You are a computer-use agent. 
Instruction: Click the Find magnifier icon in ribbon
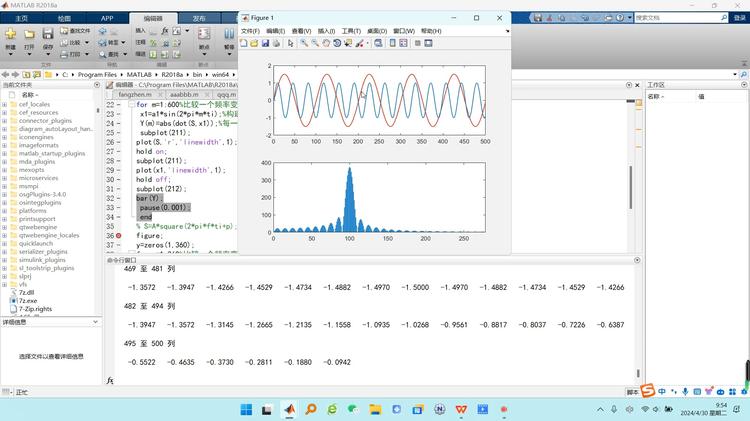[x=102, y=55]
